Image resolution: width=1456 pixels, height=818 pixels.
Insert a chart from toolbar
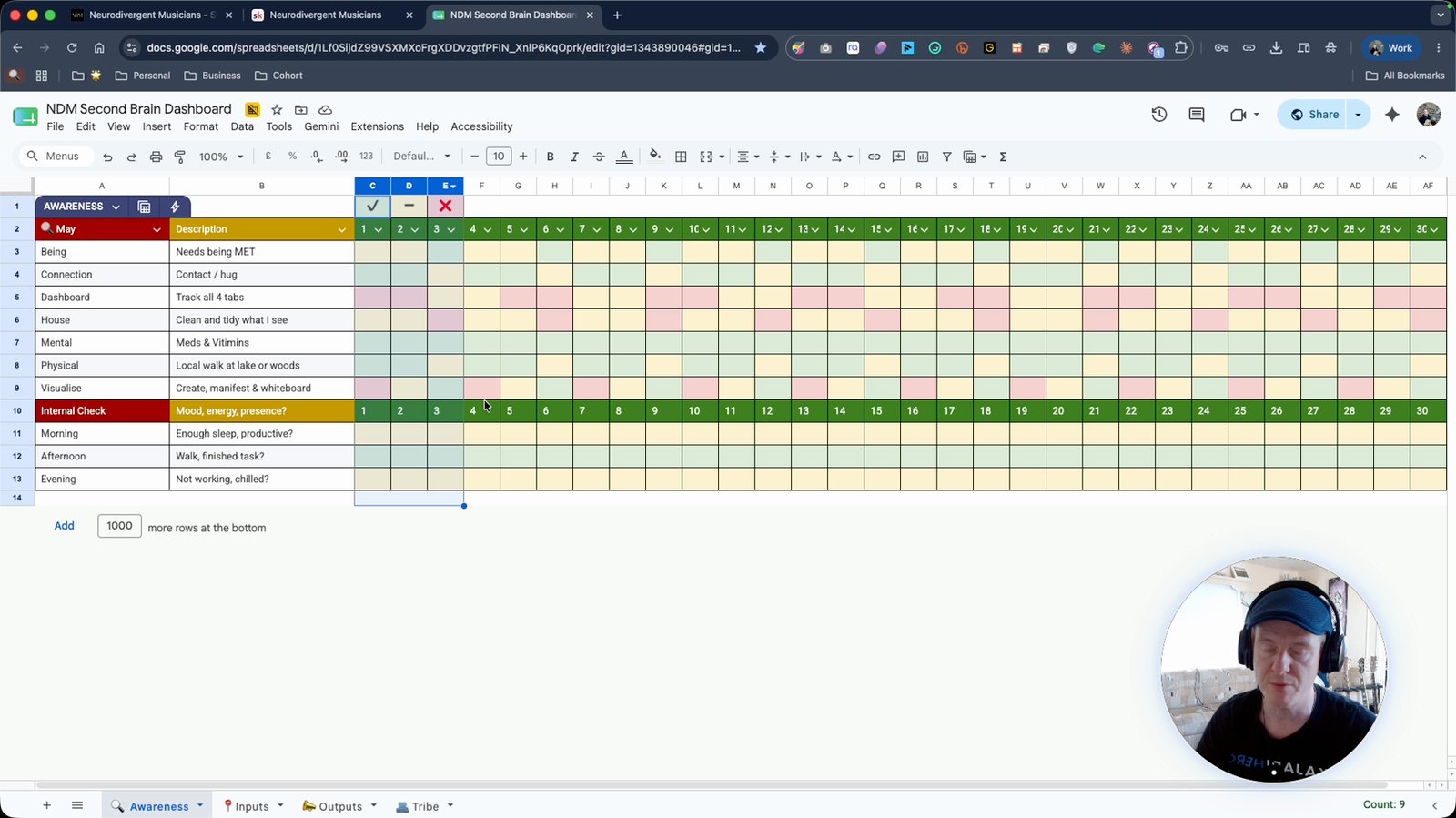click(x=923, y=157)
